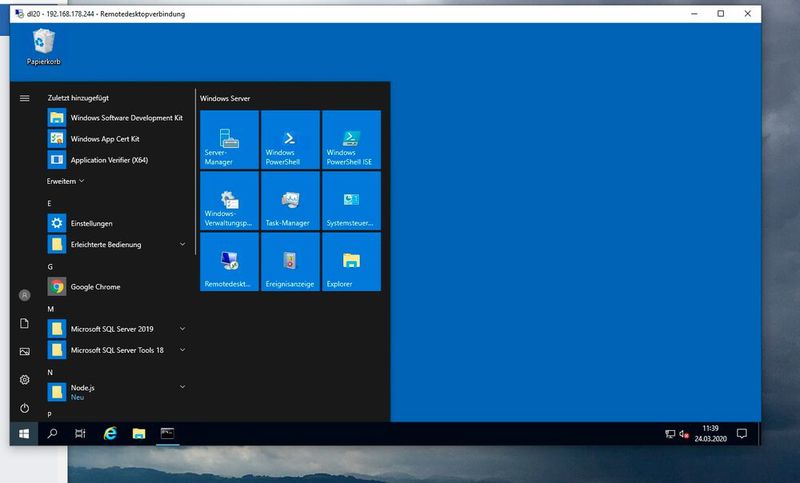Open Documents from the Start sidebar

[x=24, y=323]
